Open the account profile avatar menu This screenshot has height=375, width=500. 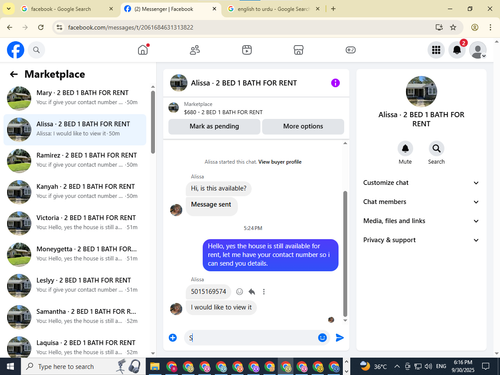pyautogui.click(x=478, y=50)
